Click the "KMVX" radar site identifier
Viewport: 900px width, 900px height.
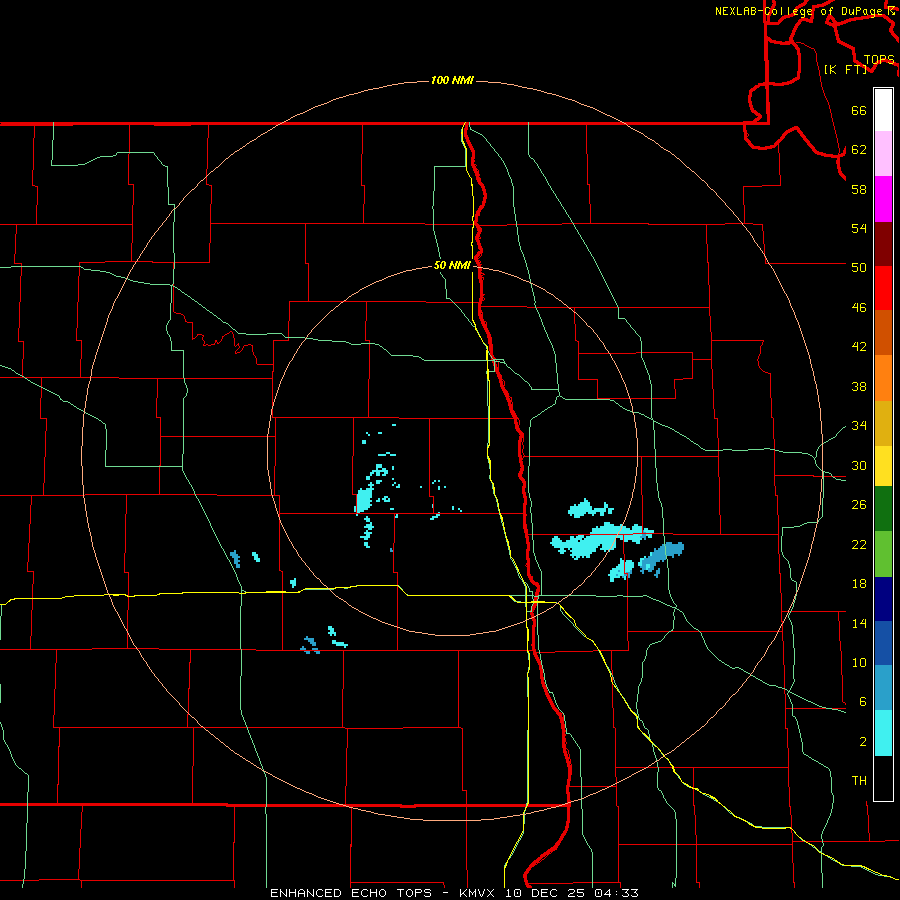[x=476, y=893]
